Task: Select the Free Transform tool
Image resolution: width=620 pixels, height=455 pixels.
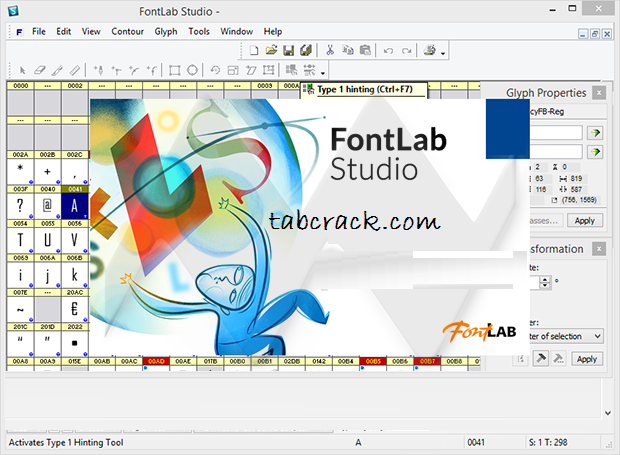Action: coord(268,70)
